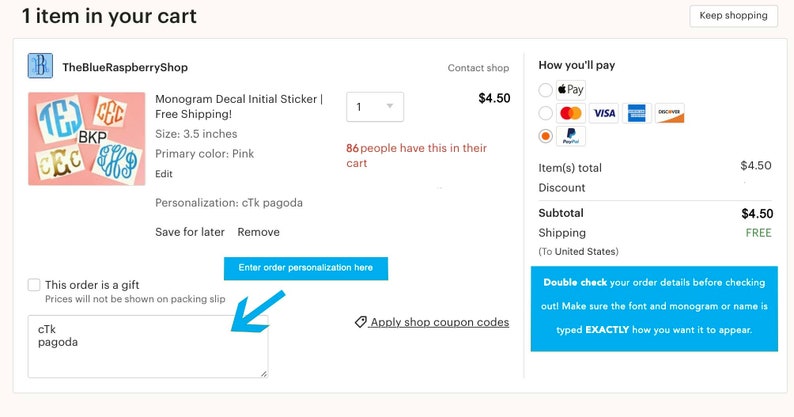Open Contact shop link
794x417 pixels.
(x=478, y=68)
